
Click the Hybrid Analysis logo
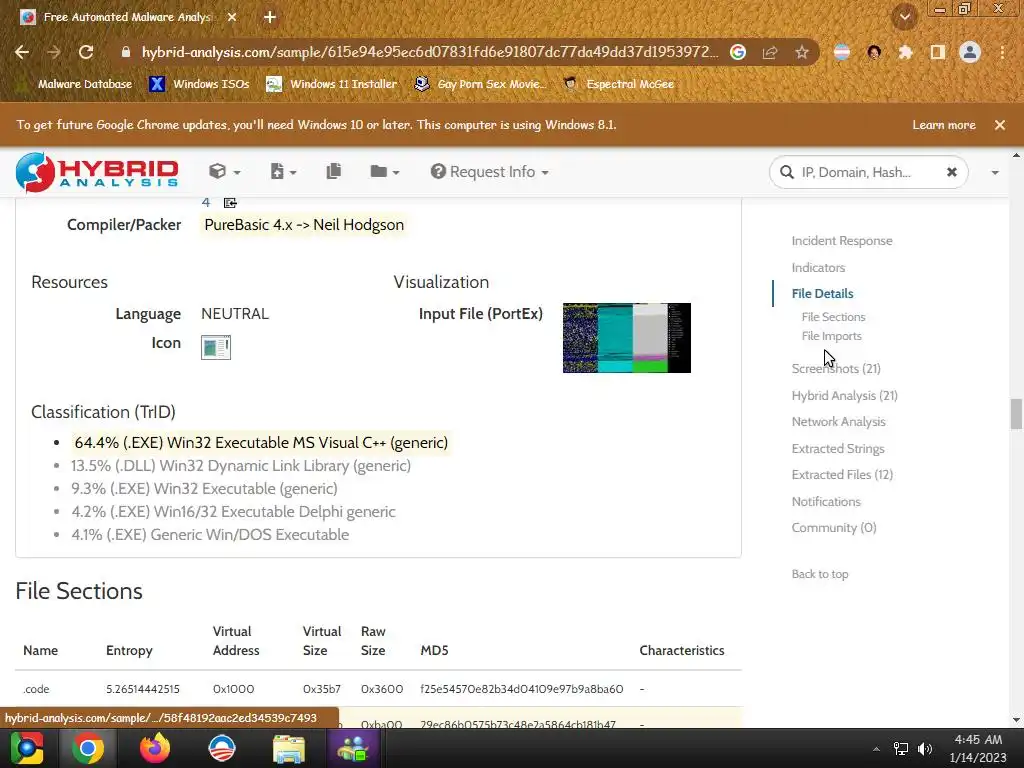click(x=97, y=172)
